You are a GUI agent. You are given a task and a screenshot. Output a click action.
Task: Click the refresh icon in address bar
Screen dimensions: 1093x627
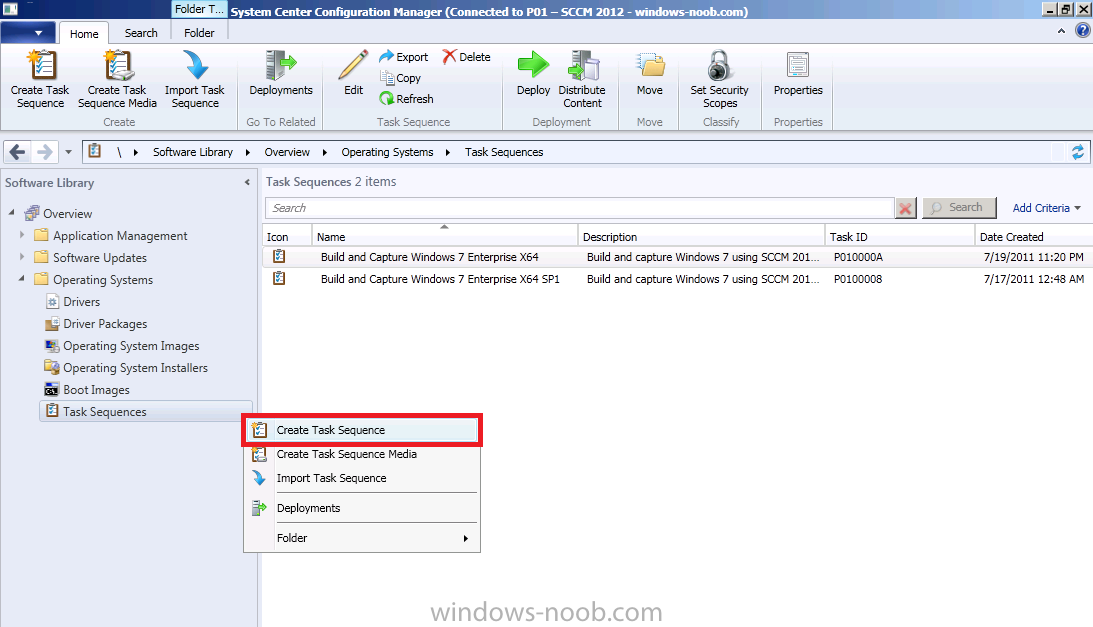(x=1078, y=152)
